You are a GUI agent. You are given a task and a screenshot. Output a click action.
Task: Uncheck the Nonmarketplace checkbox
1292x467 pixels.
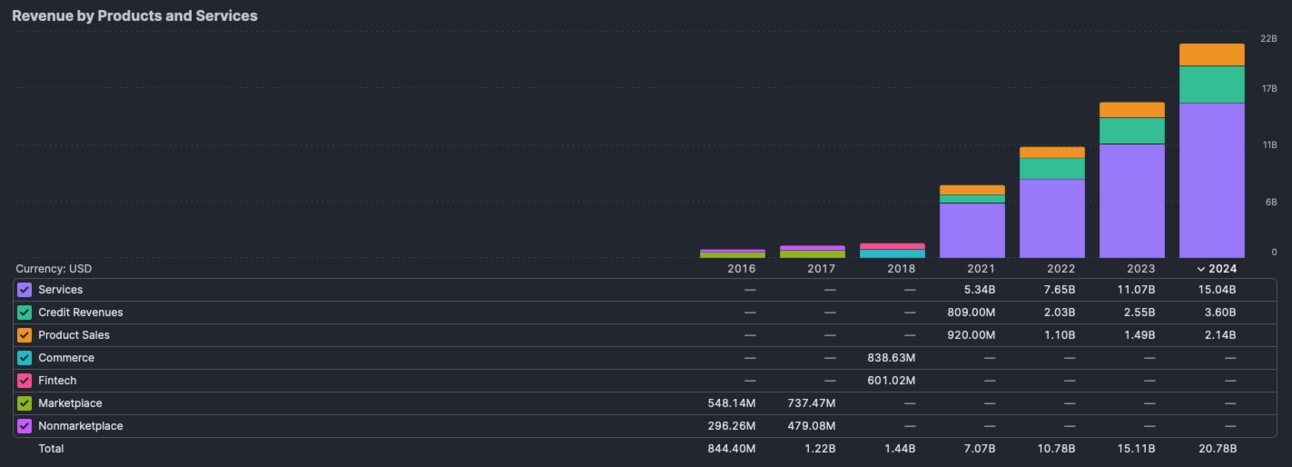(25, 426)
